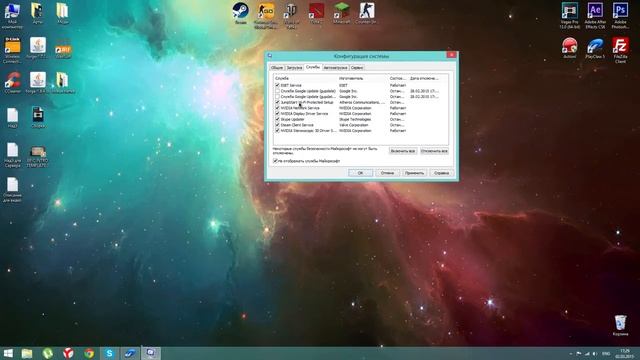Click the Применить button

click(414, 173)
